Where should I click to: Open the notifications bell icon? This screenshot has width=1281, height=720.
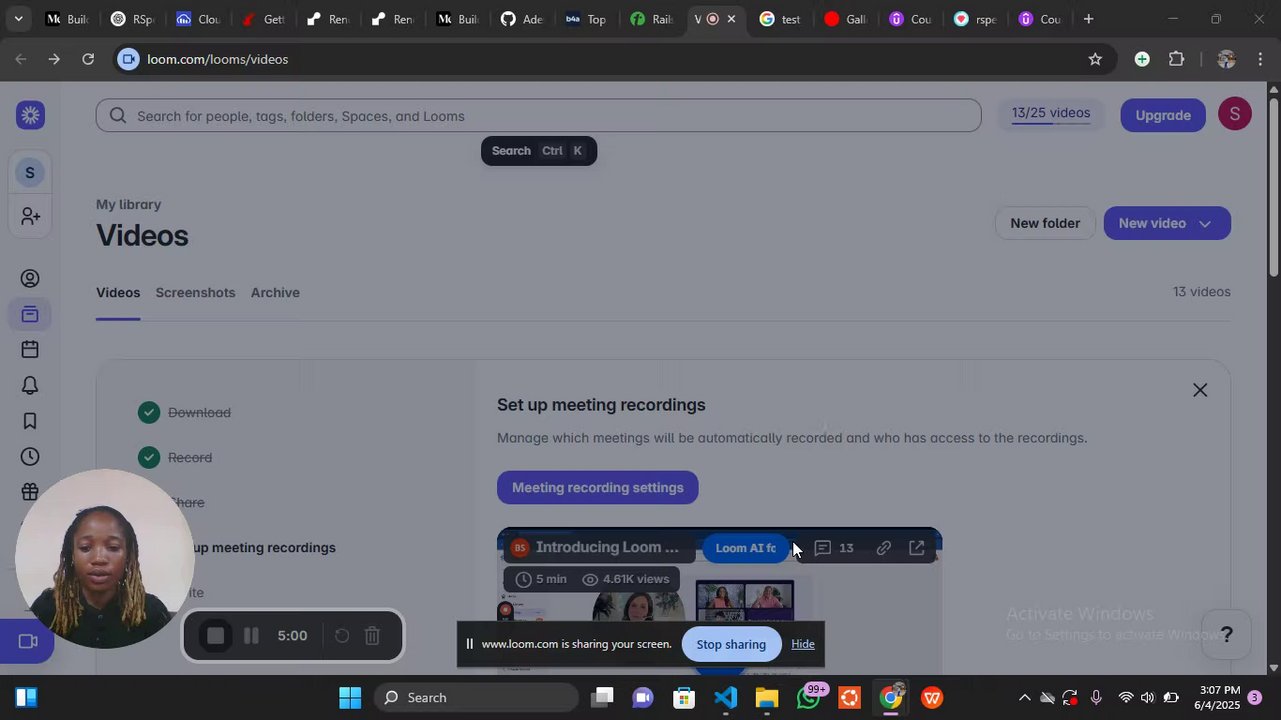coord(30,386)
